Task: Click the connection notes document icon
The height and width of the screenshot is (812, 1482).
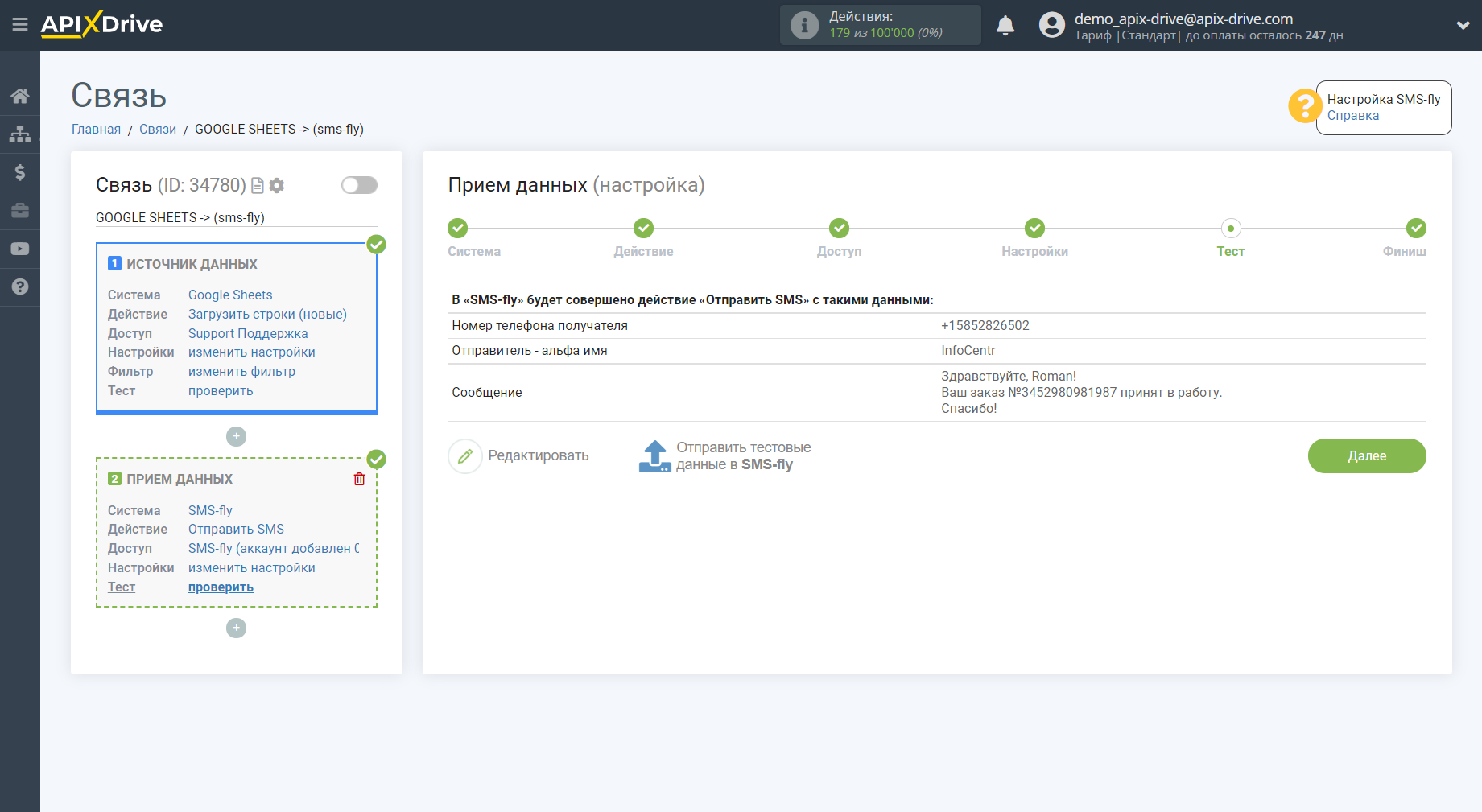Action: 258,186
